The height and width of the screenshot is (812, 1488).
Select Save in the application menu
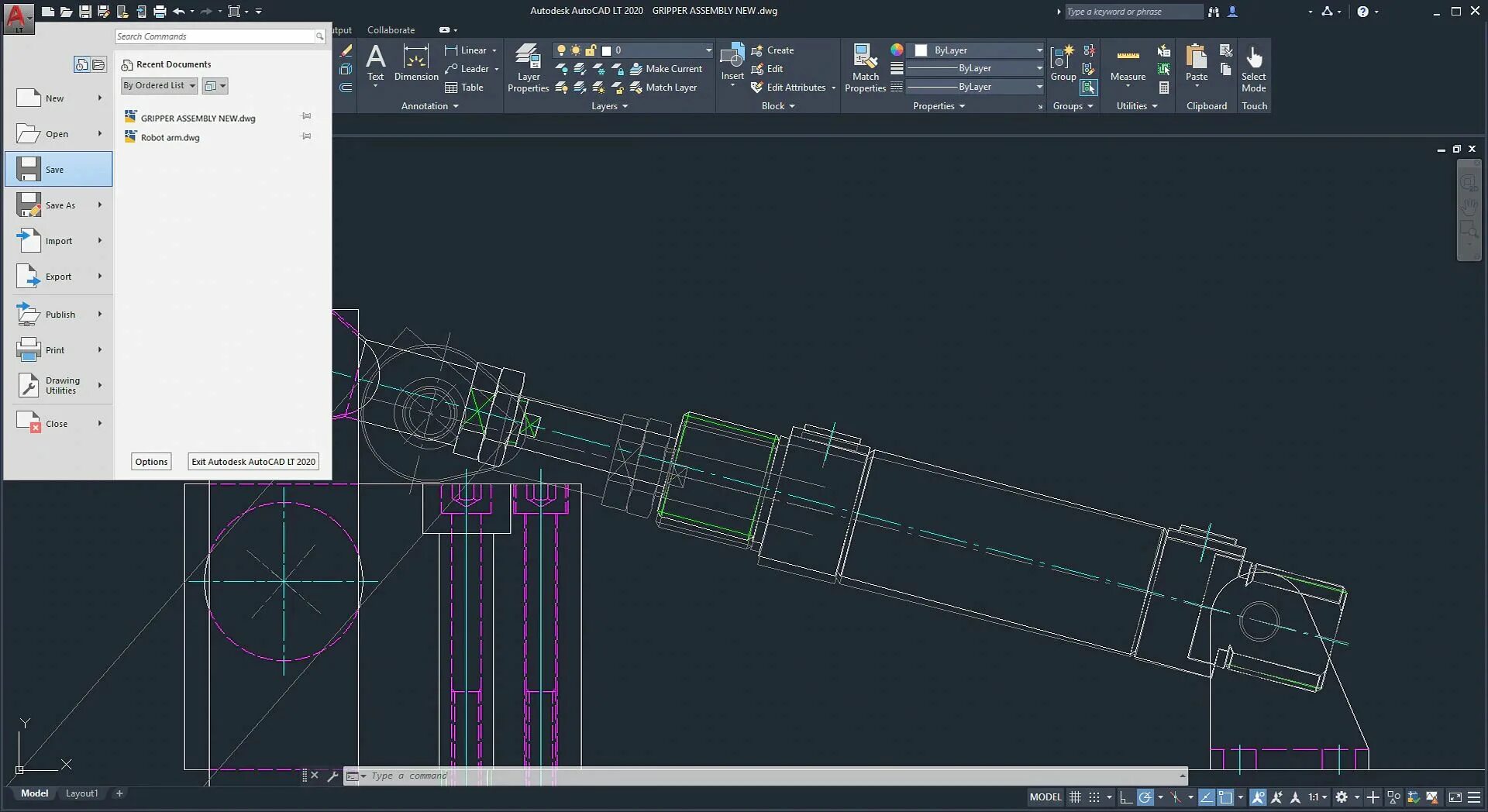click(x=59, y=169)
